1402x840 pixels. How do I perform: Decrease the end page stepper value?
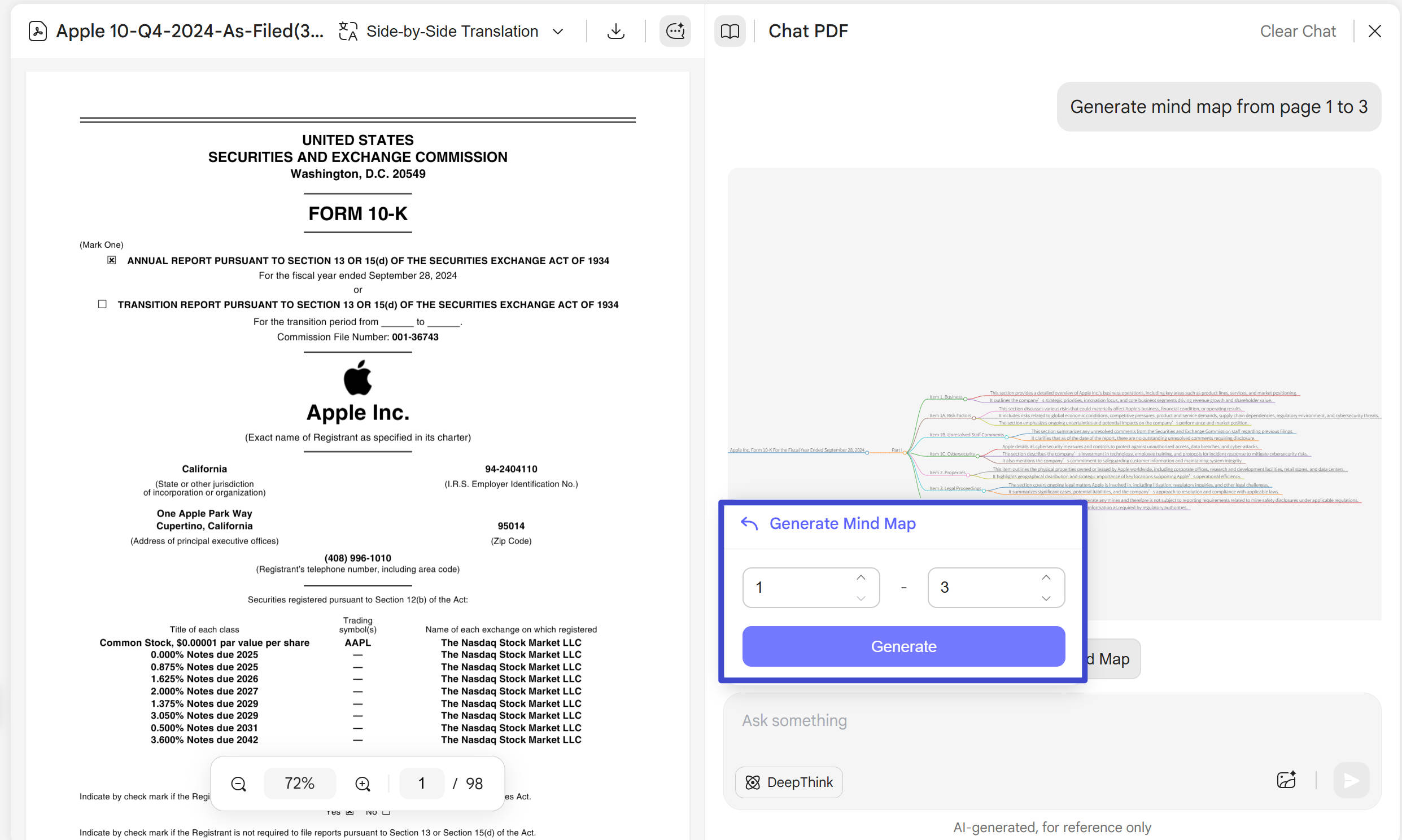click(1046, 598)
